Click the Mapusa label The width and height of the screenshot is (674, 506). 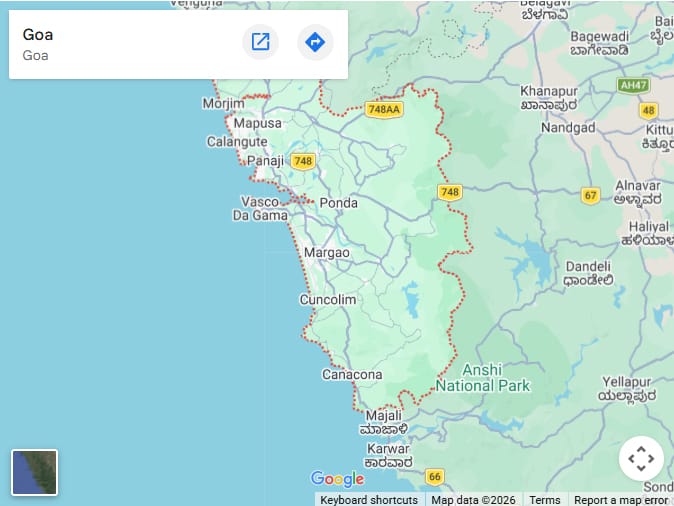click(x=257, y=123)
